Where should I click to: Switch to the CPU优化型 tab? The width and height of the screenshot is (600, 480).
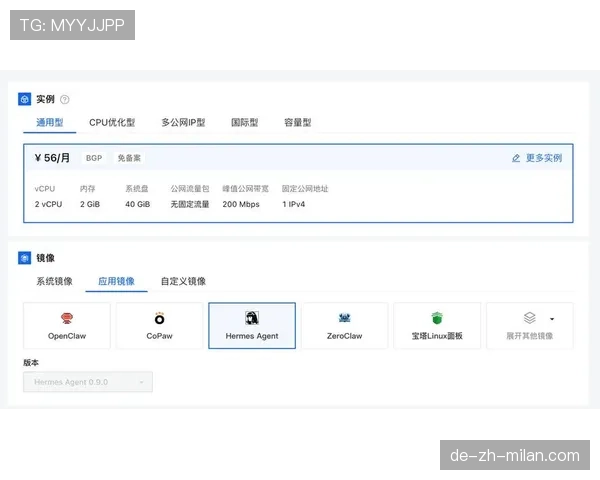point(112,122)
